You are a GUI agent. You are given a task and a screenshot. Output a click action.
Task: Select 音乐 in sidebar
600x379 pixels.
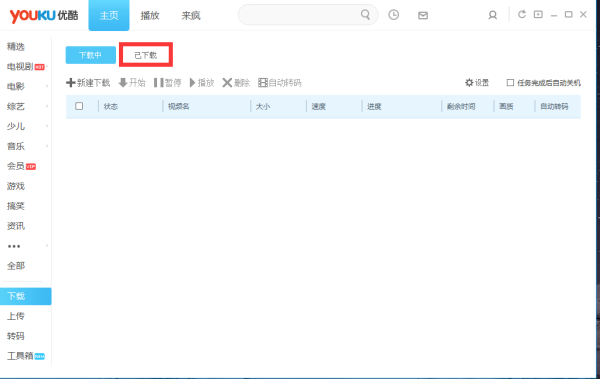pyautogui.click(x=16, y=146)
